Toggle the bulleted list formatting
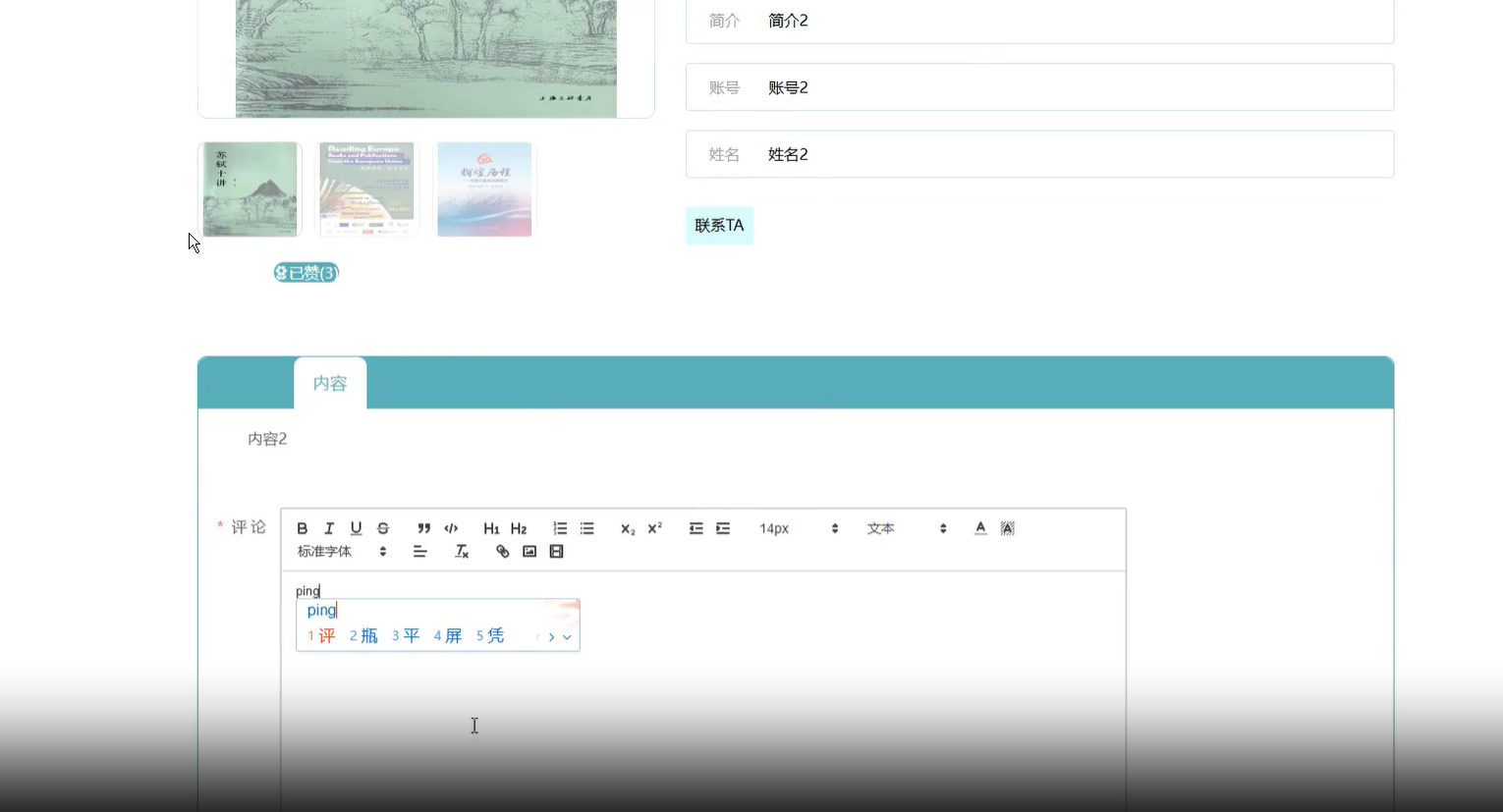 (586, 528)
